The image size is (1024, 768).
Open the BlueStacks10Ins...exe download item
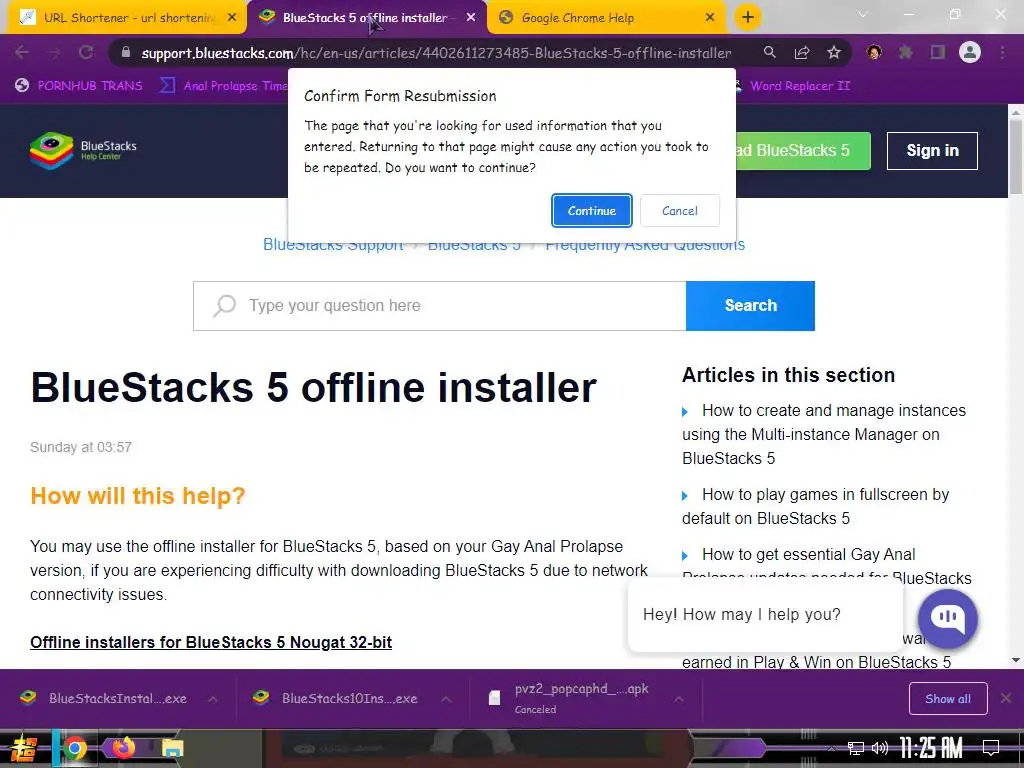pyautogui.click(x=338, y=698)
